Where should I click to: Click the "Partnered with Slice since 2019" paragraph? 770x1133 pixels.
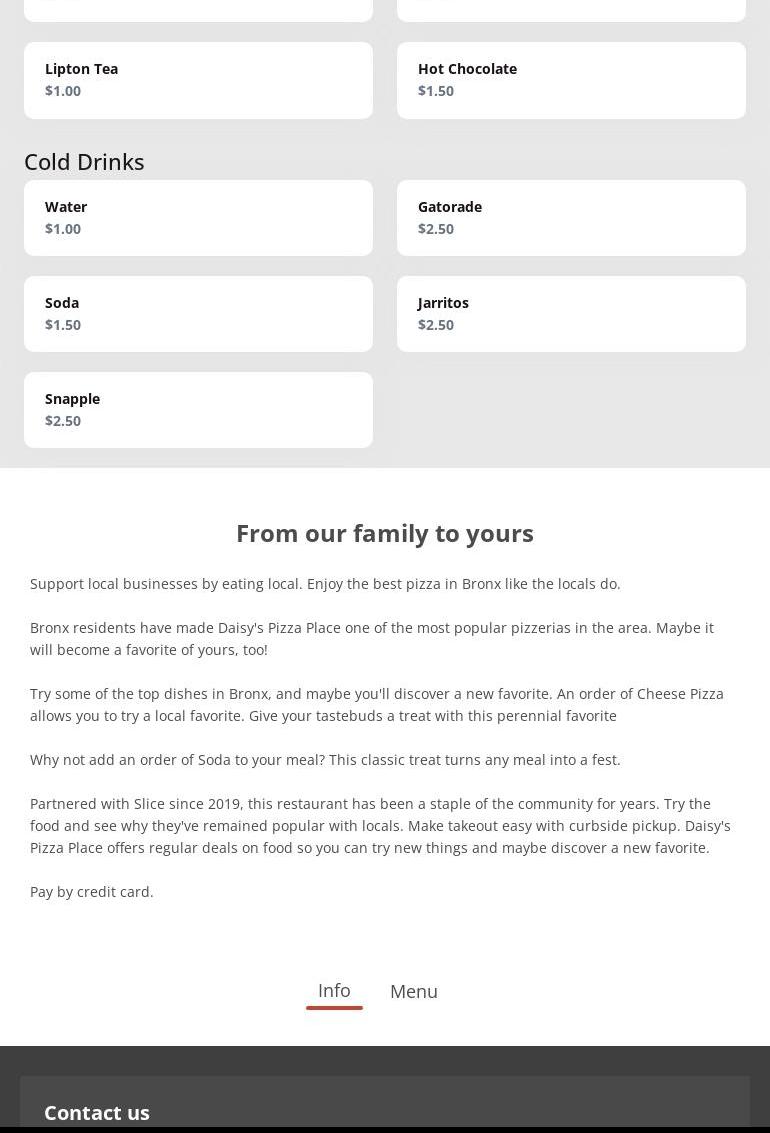click(x=380, y=825)
